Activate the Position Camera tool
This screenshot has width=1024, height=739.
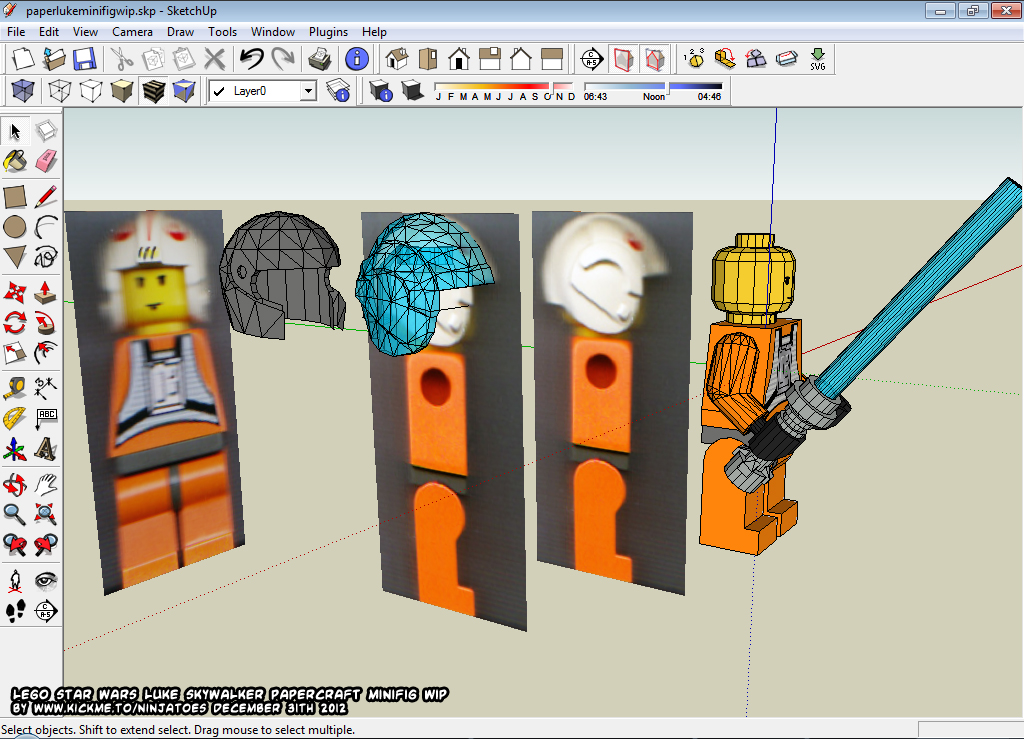(x=15, y=580)
